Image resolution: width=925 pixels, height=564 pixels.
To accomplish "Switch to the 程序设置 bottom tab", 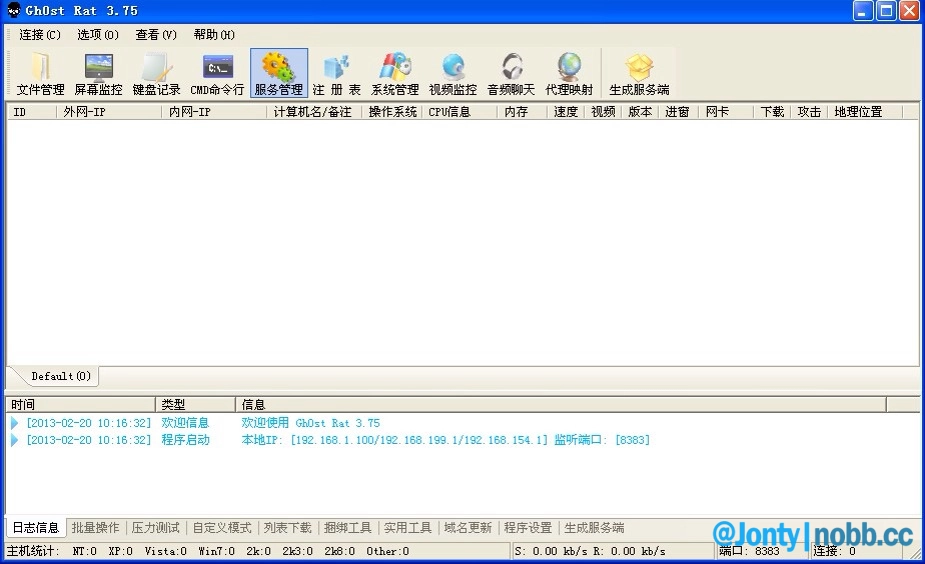I will point(528,528).
